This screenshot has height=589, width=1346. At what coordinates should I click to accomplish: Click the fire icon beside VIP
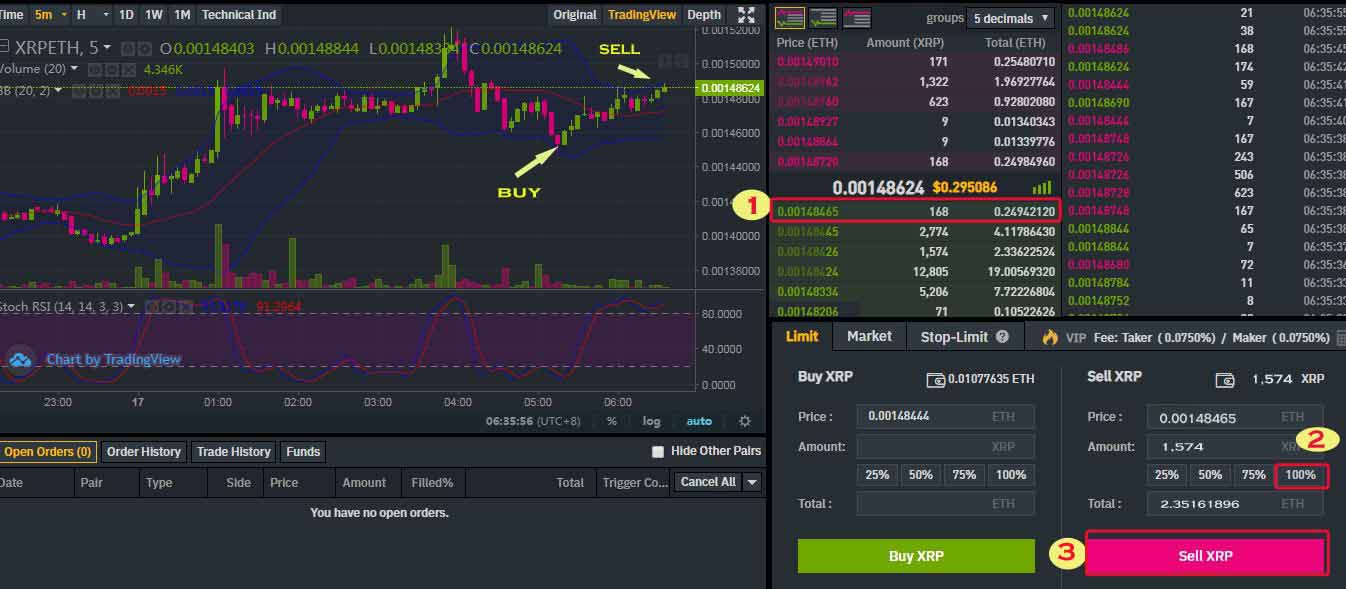coord(1049,337)
